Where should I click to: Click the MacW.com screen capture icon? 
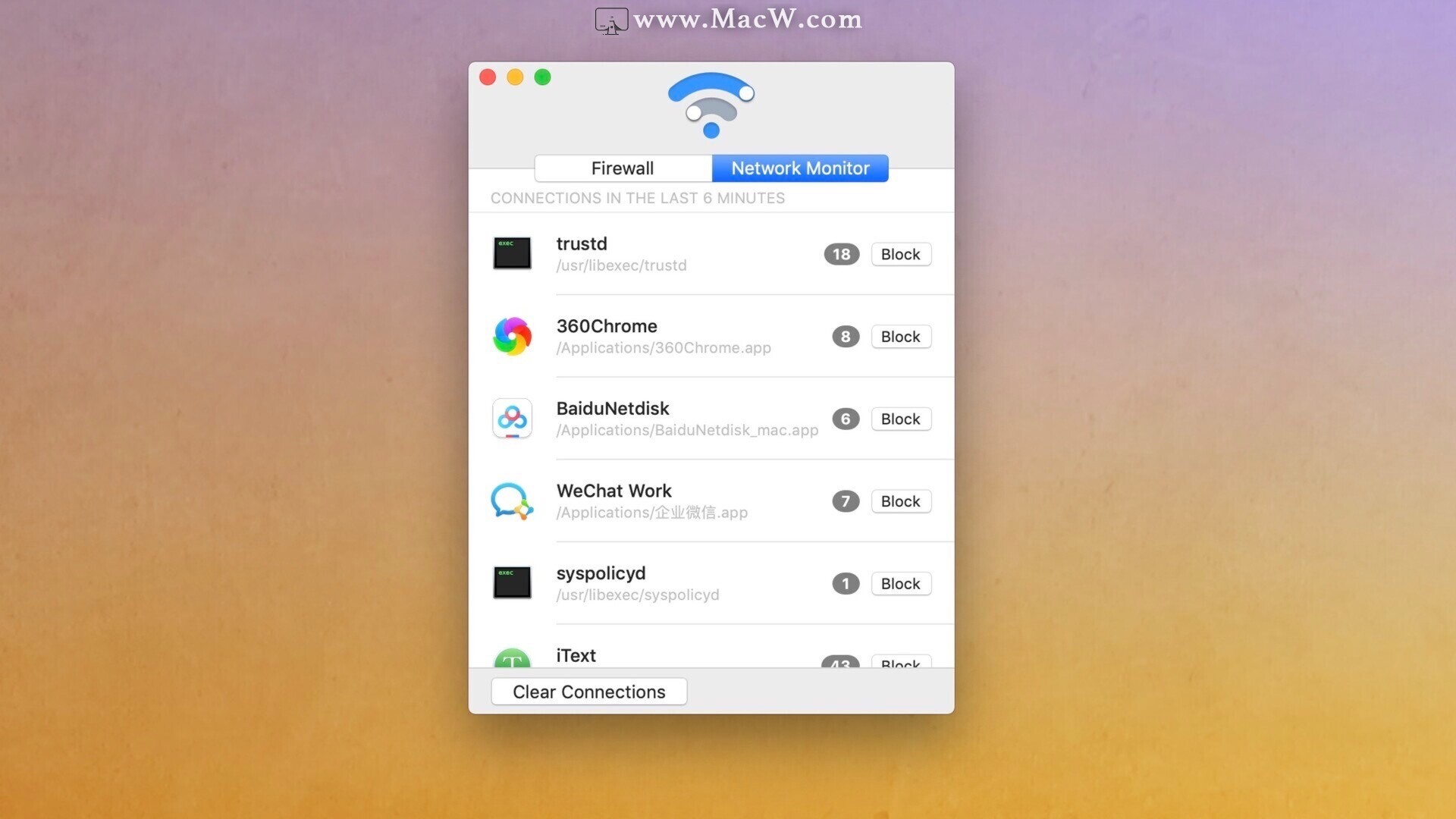[611, 20]
